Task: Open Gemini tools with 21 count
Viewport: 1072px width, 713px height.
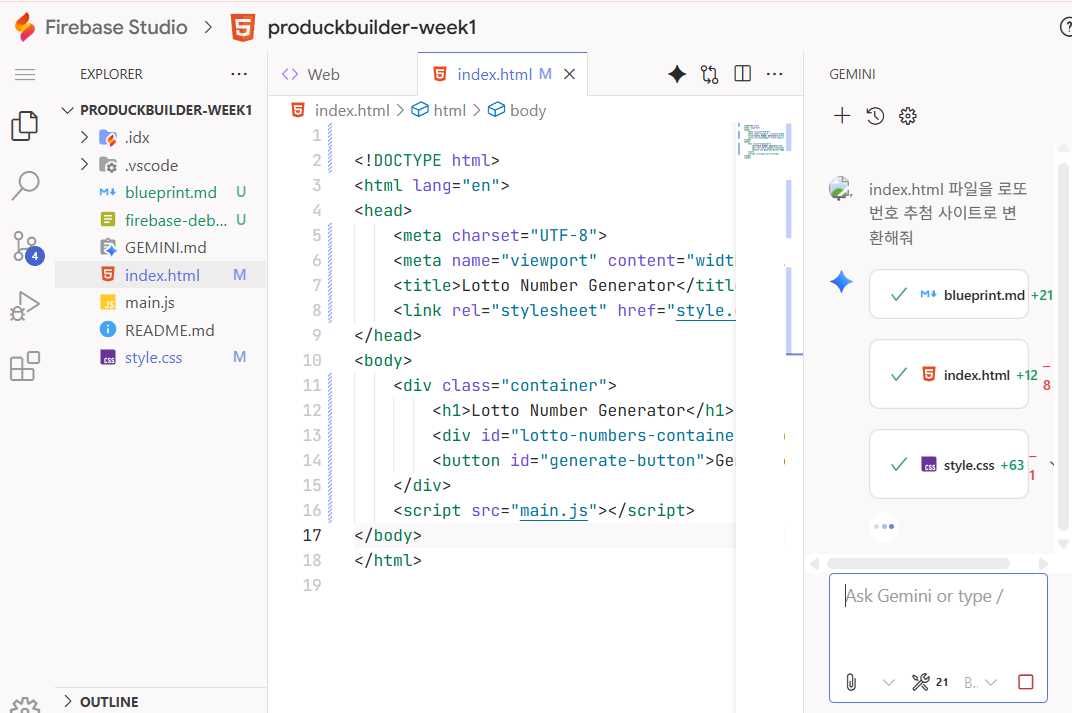Action: click(930, 682)
